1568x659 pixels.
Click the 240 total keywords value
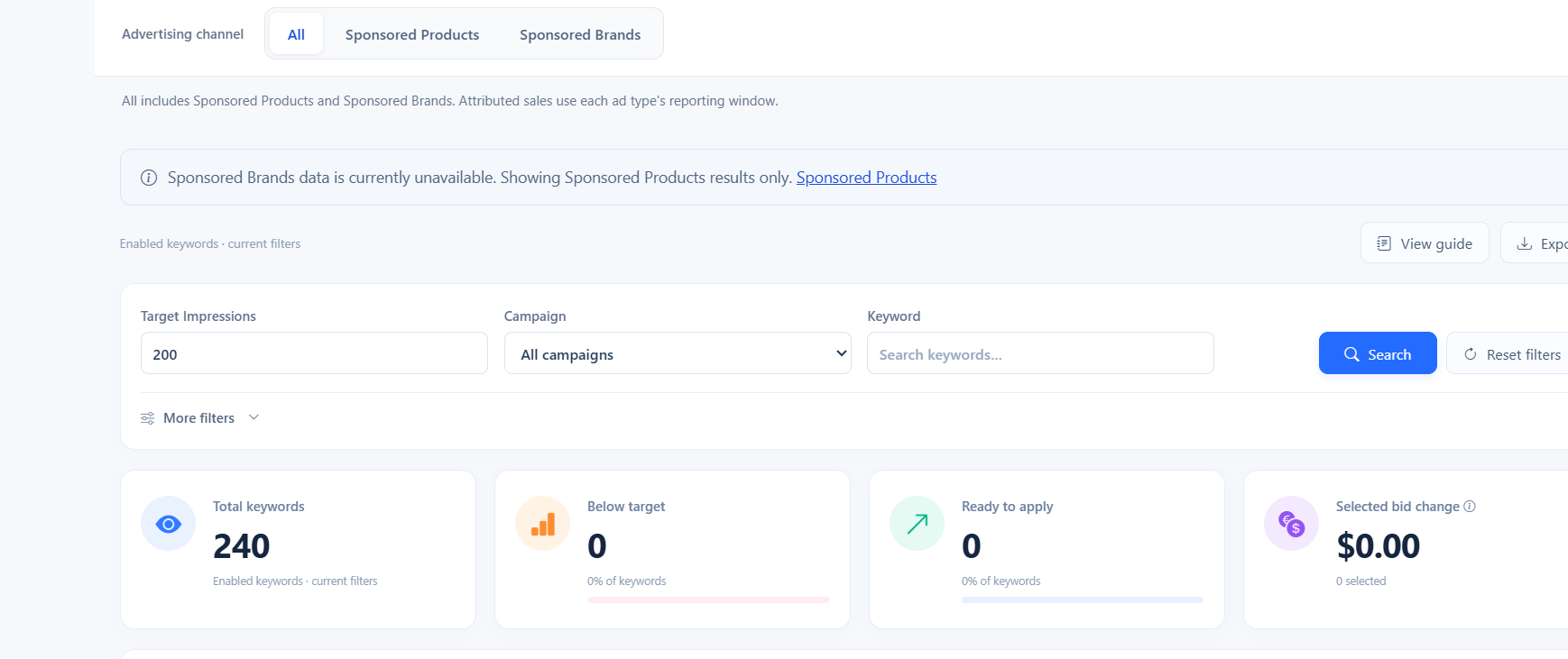(242, 546)
